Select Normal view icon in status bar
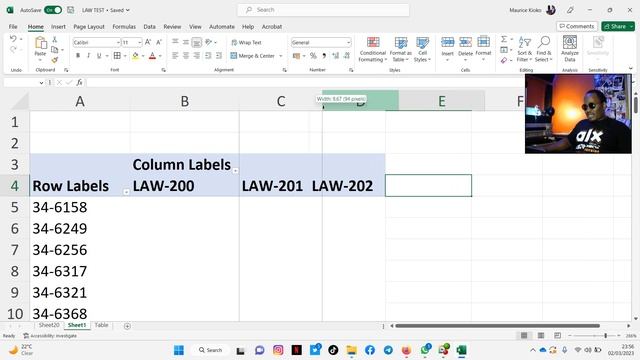 point(524,336)
